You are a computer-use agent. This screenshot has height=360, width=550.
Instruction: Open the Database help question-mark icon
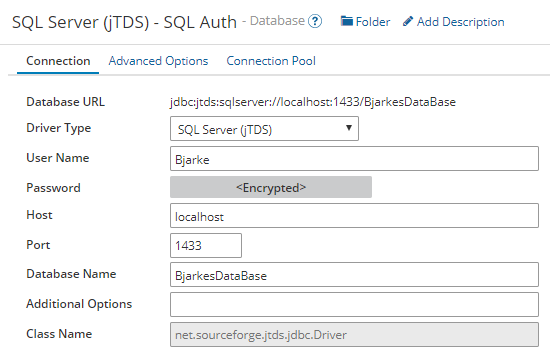(315, 21)
